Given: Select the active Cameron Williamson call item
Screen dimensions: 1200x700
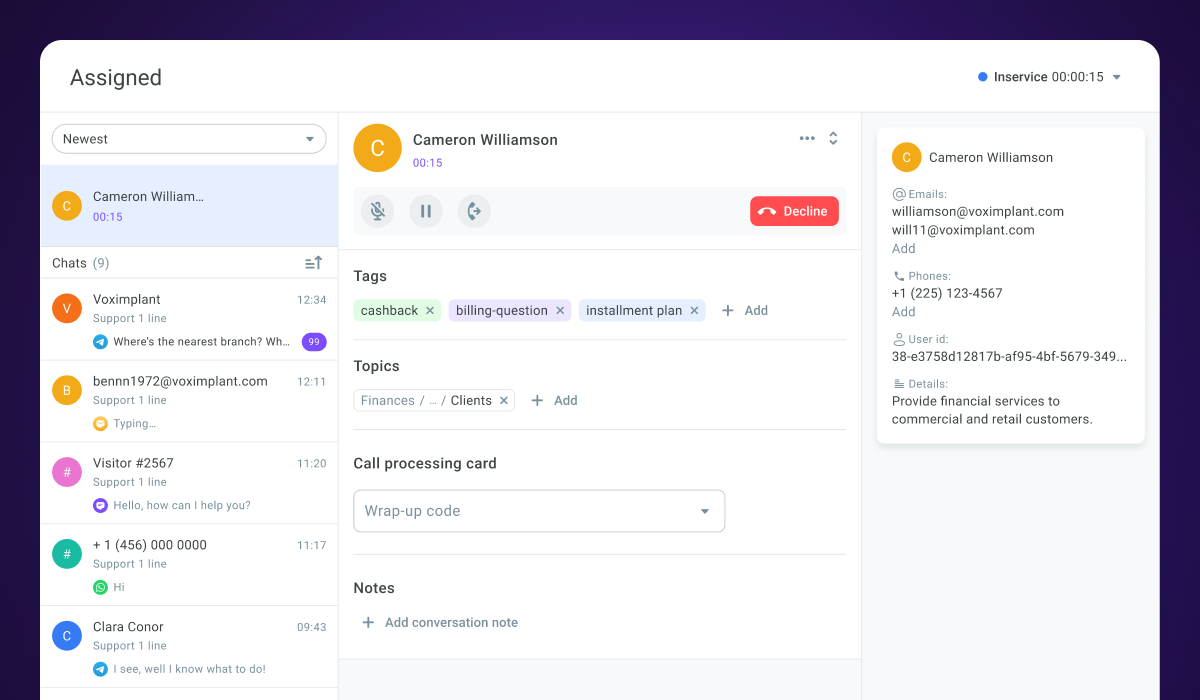Looking at the screenshot, I should pos(189,206).
